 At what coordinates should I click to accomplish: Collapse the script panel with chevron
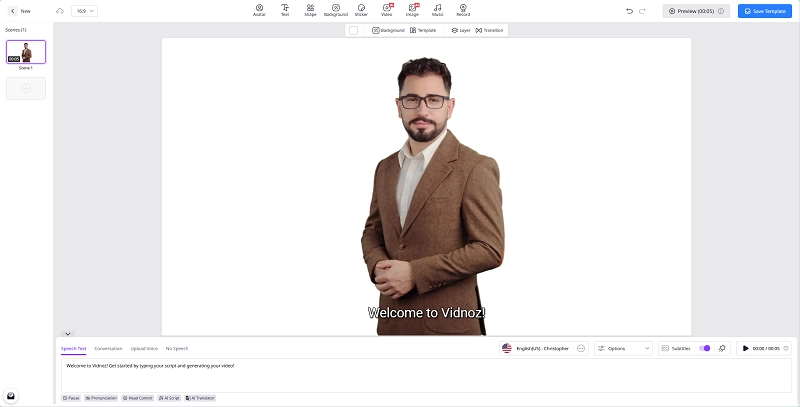pos(67,333)
